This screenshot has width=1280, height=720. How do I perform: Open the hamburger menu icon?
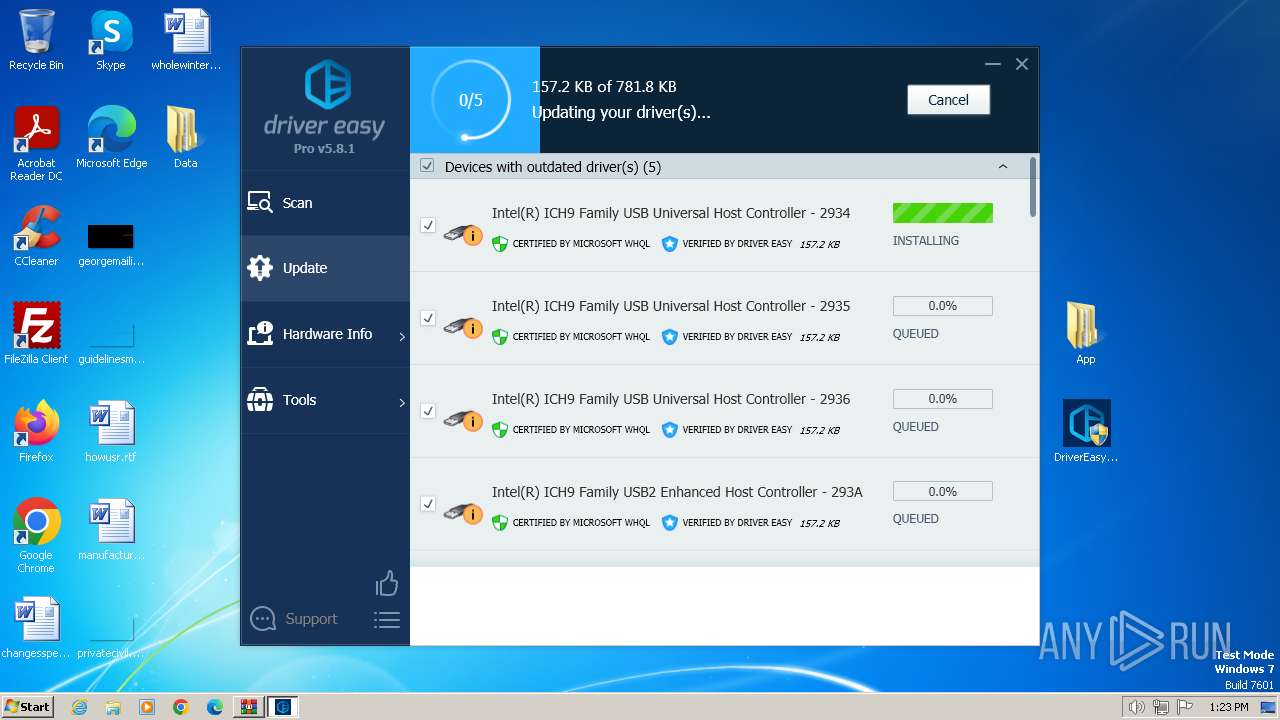pos(387,620)
